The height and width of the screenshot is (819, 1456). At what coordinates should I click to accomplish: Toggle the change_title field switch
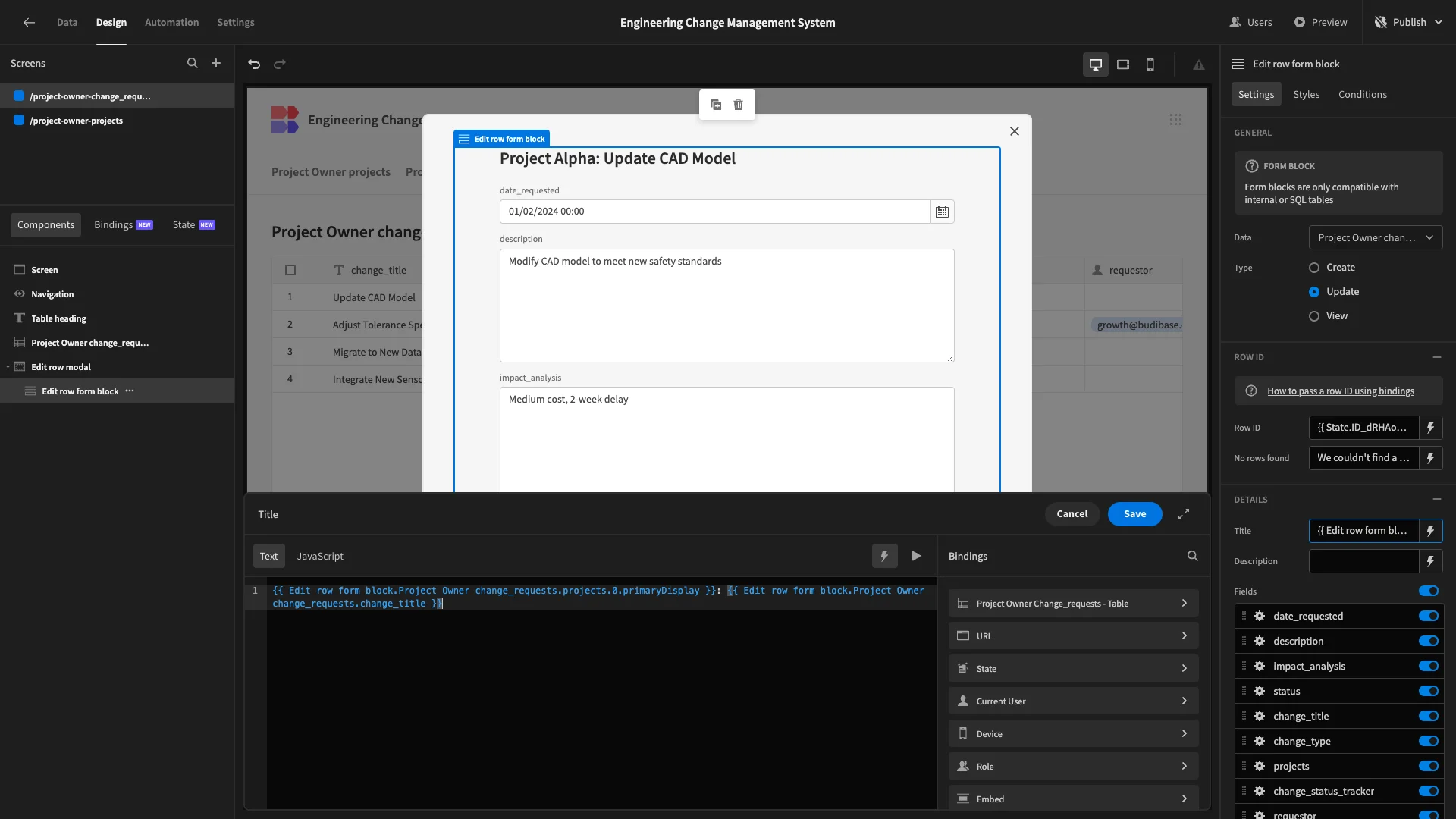[x=1429, y=716]
